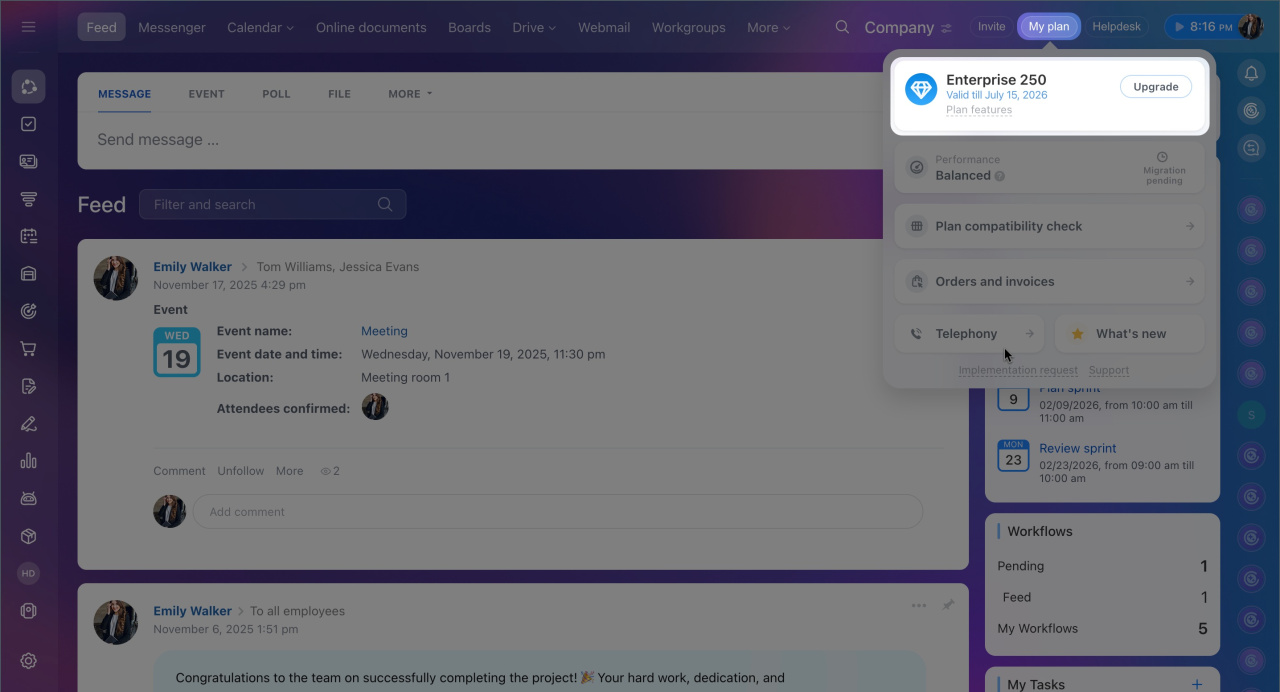Toggle the company settings switcher icon

pyautogui.click(x=946, y=29)
